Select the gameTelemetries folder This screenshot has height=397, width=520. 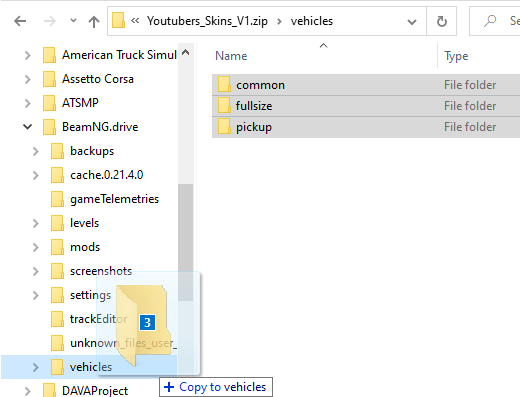pyautogui.click(x=114, y=199)
